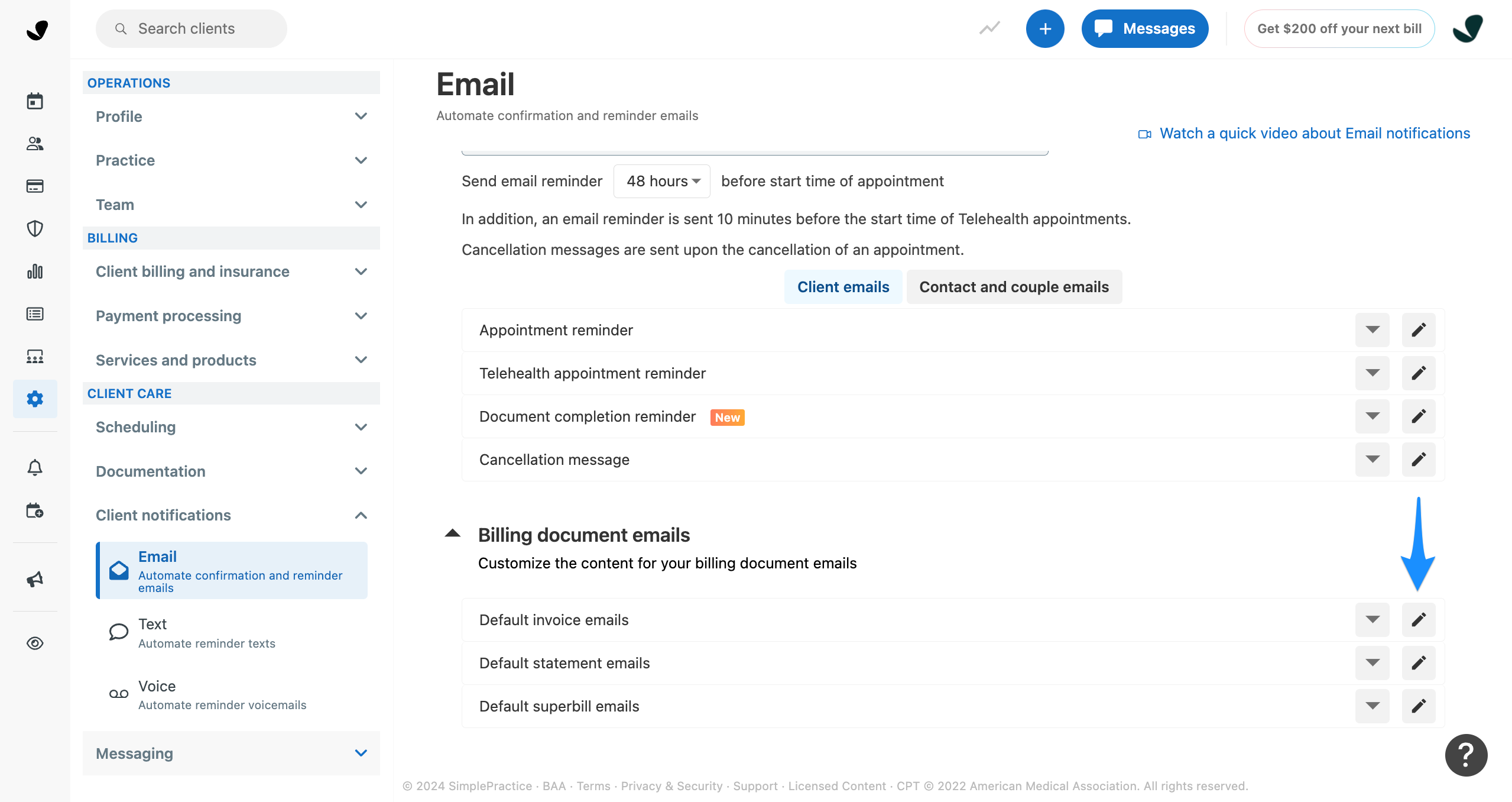Edit the Document completion reminder template

[1419, 416]
